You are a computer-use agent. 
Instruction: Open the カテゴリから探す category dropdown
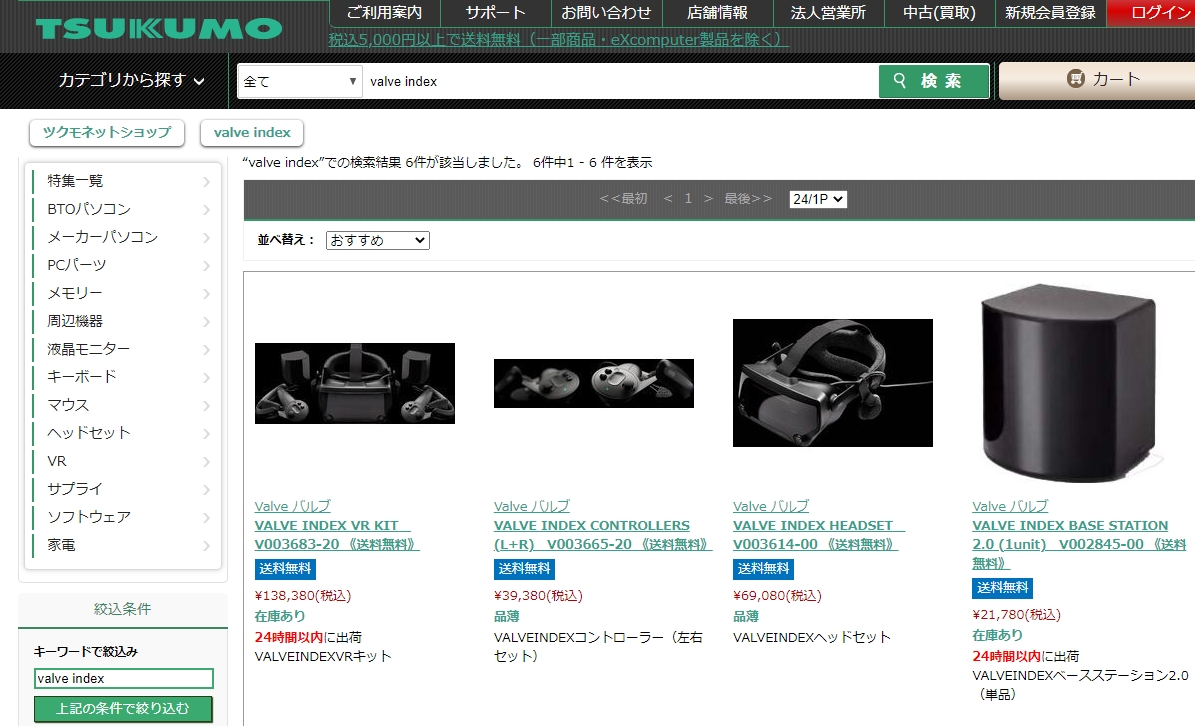(132, 80)
